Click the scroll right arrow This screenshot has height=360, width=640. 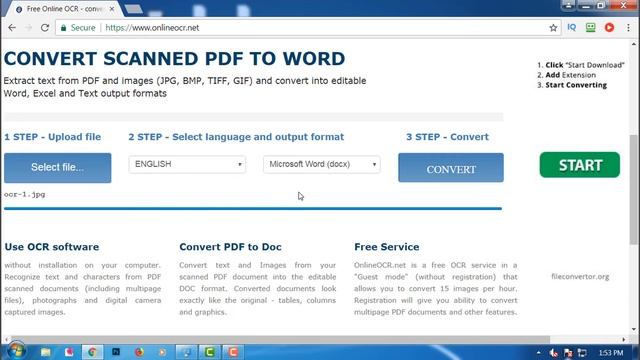coord(624,340)
